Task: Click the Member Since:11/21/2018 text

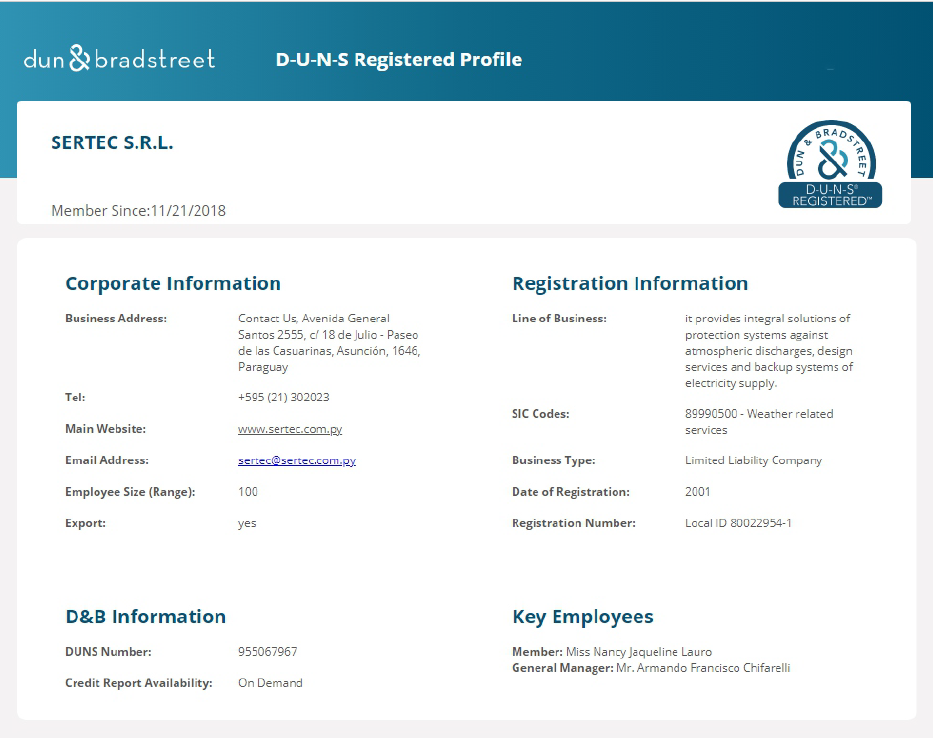Action: [x=139, y=211]
